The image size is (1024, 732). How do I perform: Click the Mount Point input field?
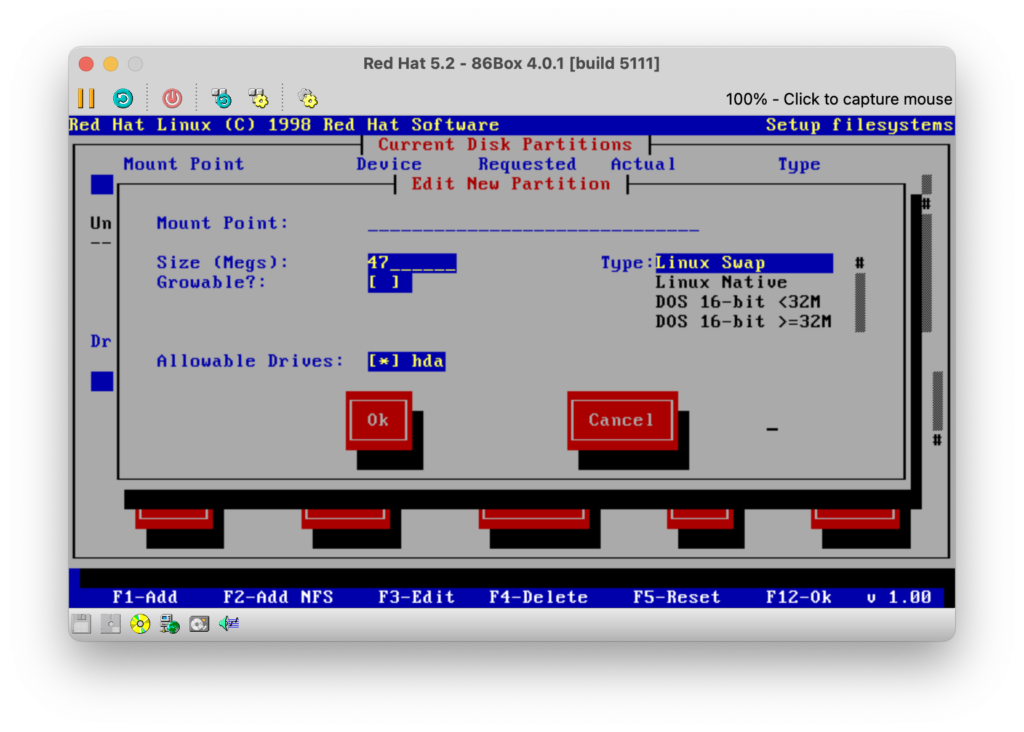tap(533, 224)
